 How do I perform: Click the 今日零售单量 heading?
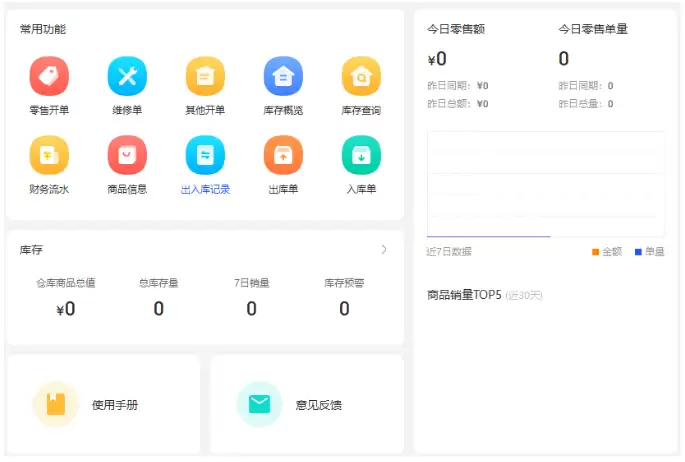593,29
